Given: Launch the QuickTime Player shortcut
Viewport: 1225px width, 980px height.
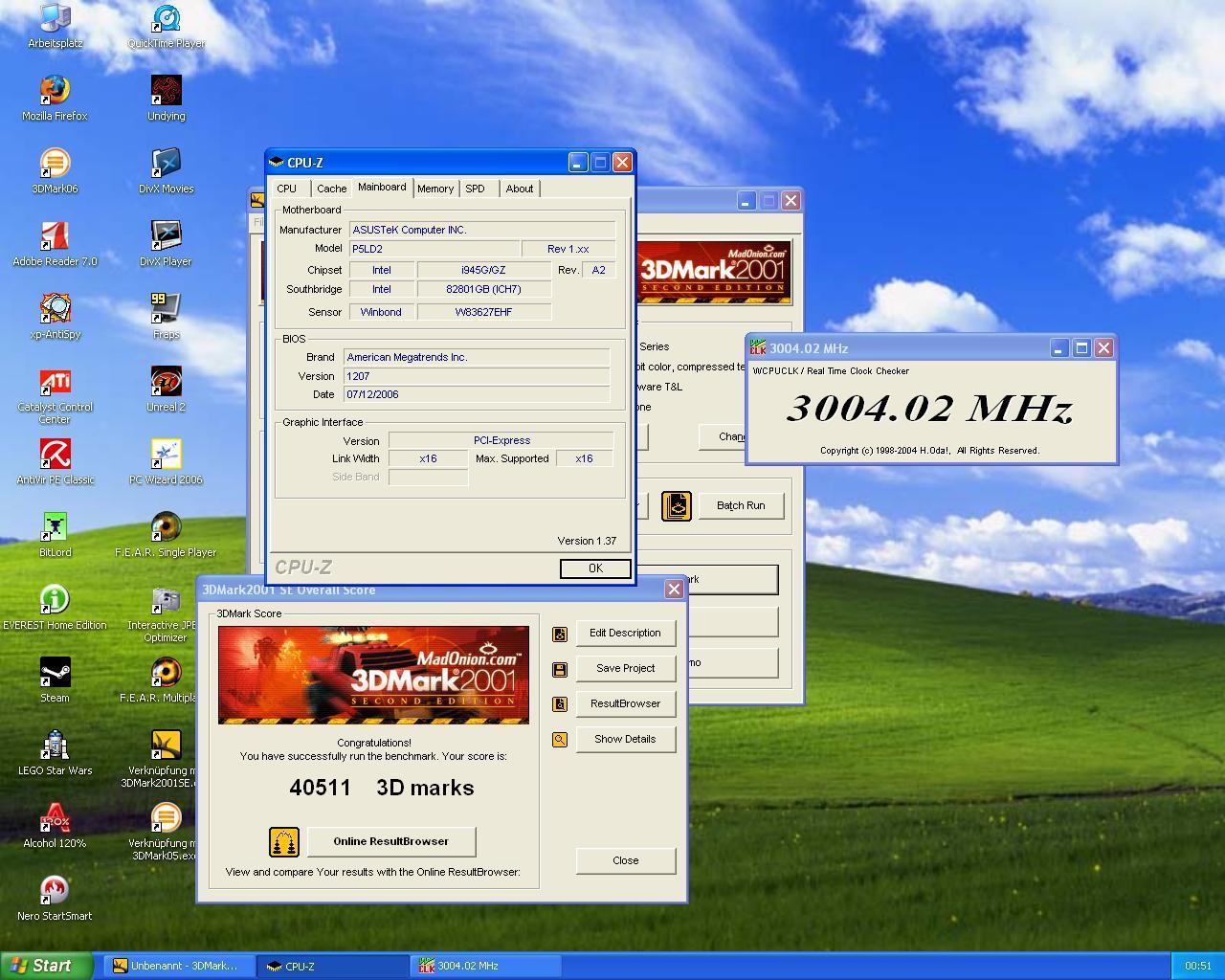Looking at the screenshot, I should (x=166, y=26).
